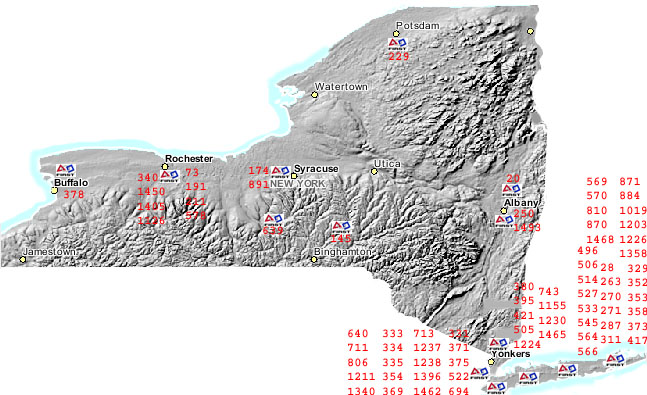
Task: Open team number 378 near Buffalo
Action: point(74,194)
